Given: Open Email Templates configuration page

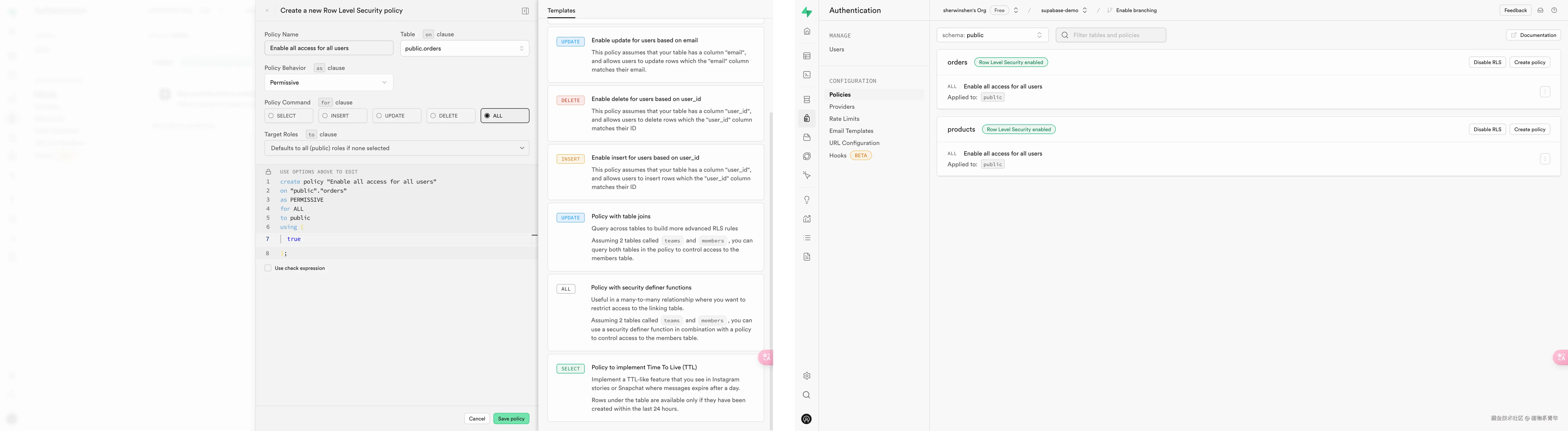Looking at the screenshot, I should pos(850,131).
